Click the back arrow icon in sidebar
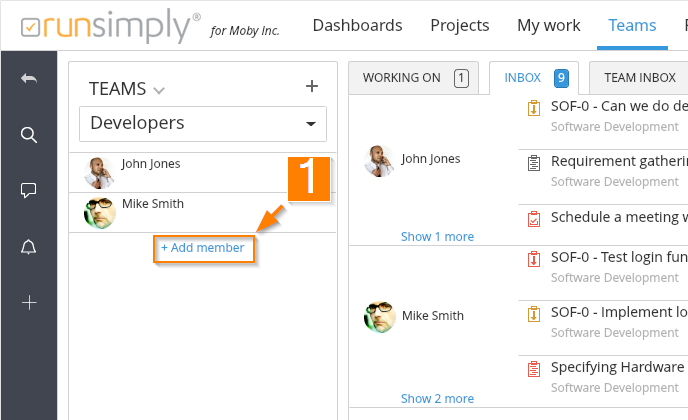Screen dimensions: 688x420 tap(29, 79)
